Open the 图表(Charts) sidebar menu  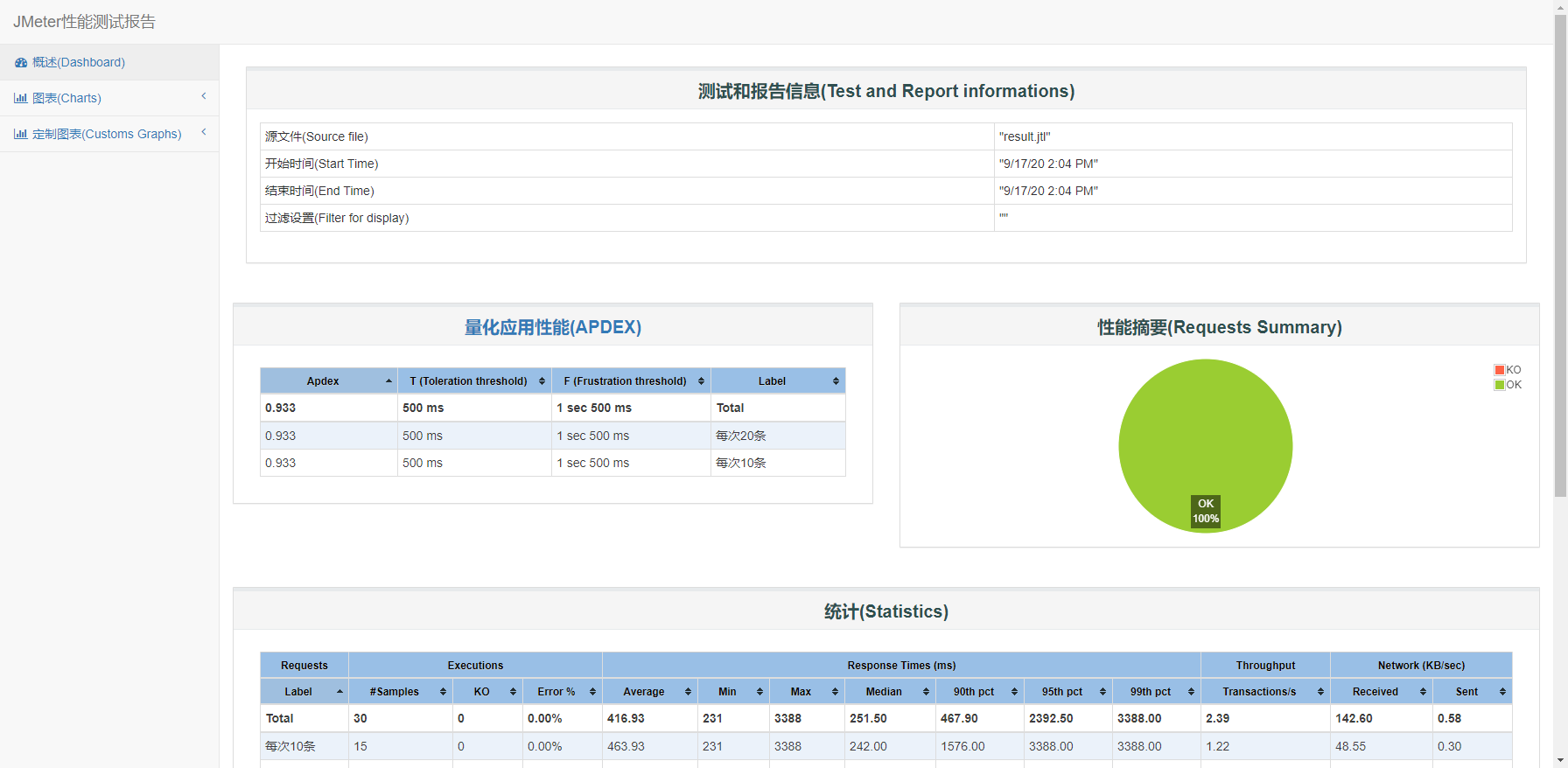pos(109,98)
